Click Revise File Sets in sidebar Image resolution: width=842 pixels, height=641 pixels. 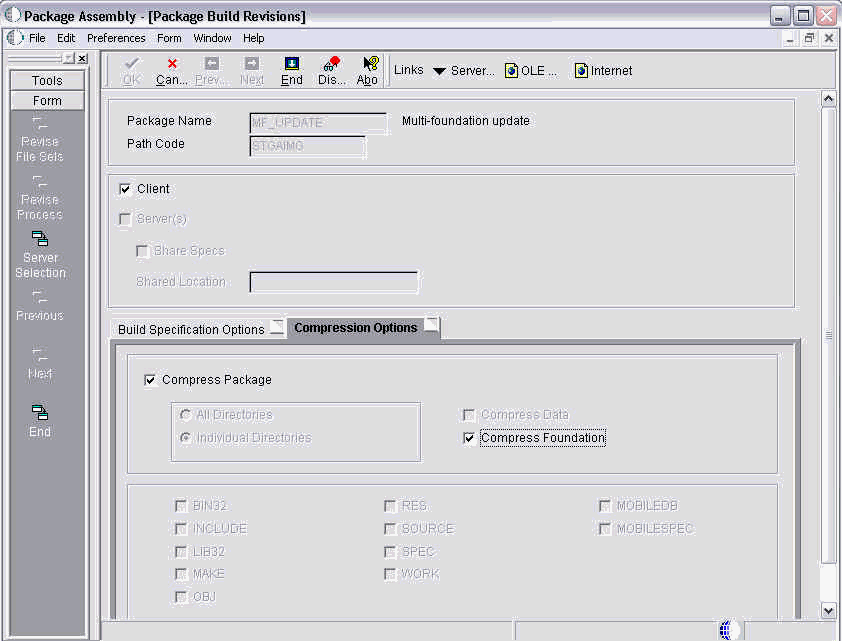pyautogui.click(x=40, y=139)
